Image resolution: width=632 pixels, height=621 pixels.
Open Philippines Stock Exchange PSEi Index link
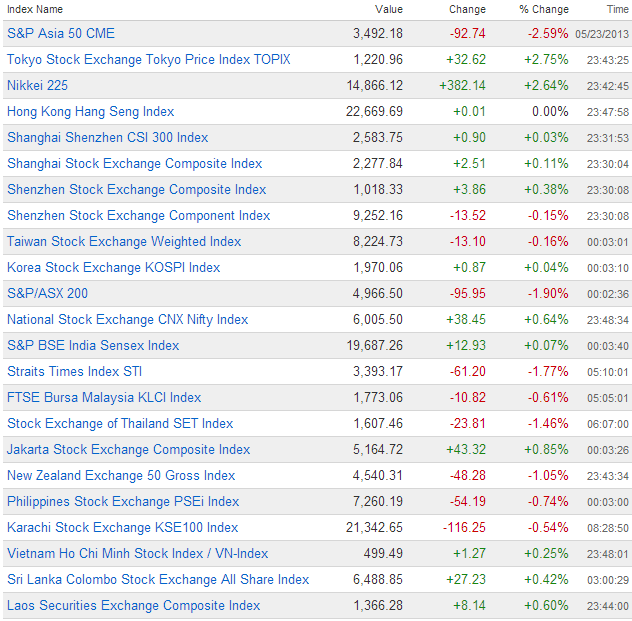click(x=123, y=501)
